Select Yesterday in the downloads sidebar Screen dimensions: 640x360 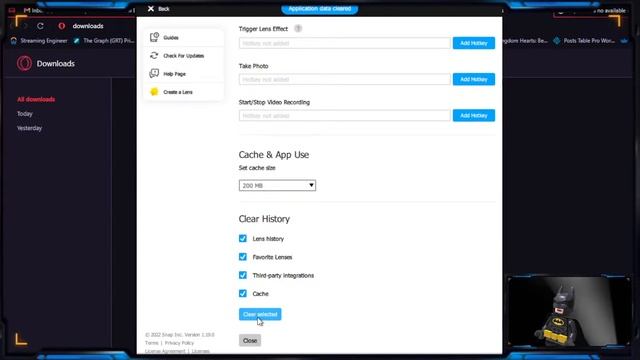29,128
